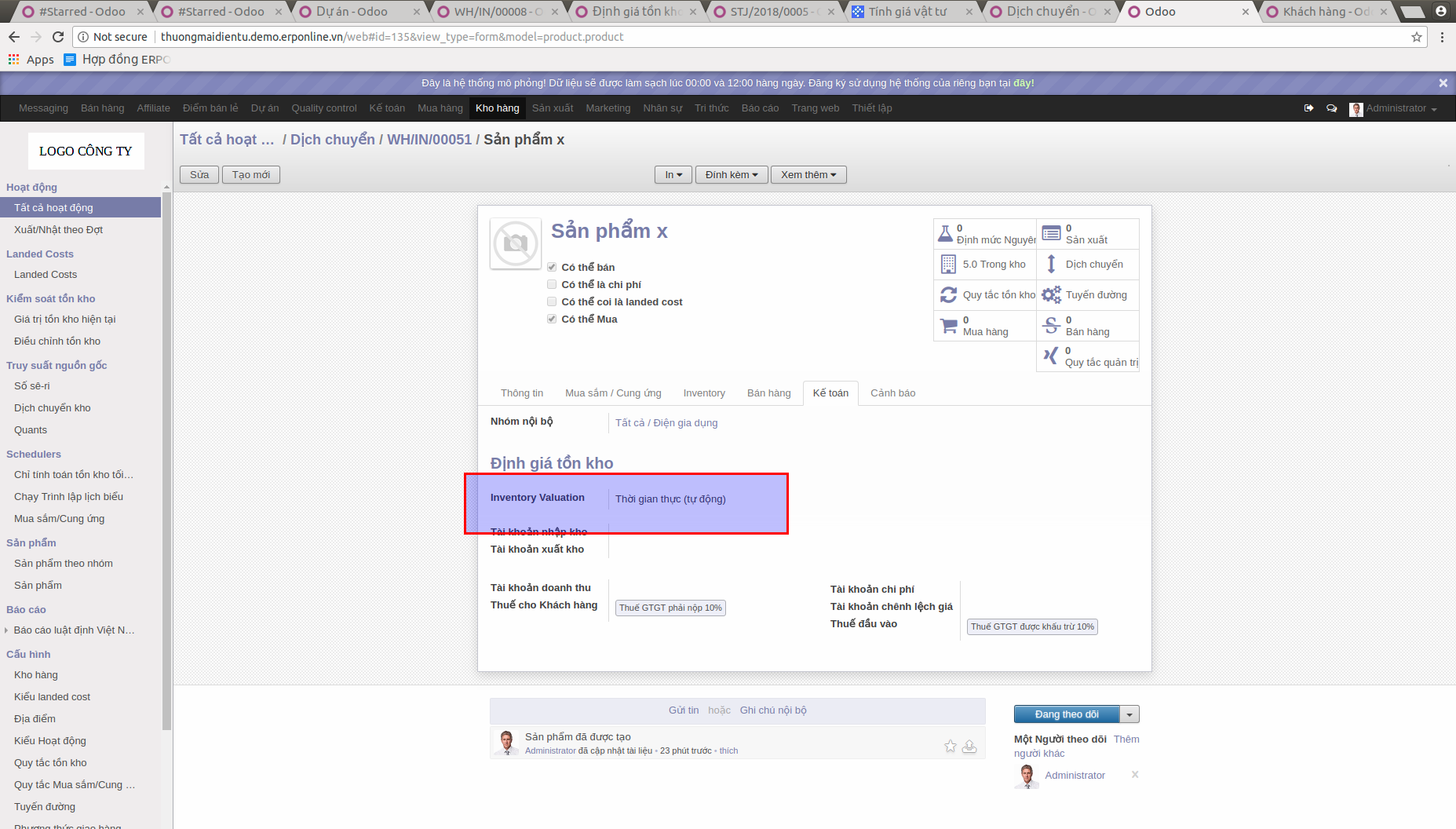The width and height of the screenshot is (1456, 829).
Task: Click the Đang theo dõi button
Action: (1067, 714)
